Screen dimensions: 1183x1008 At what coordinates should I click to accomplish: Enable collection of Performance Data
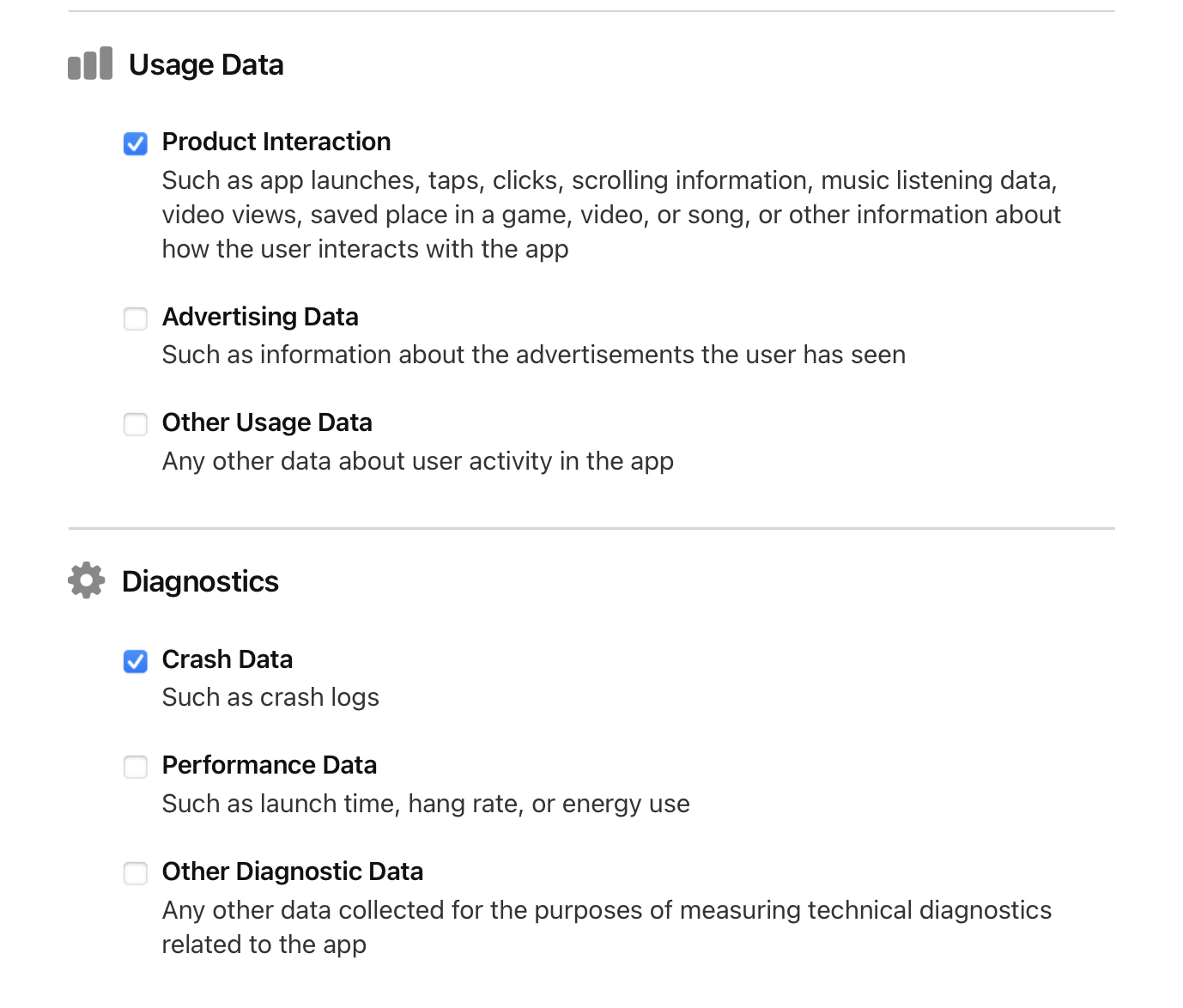(x=135, y=767)
